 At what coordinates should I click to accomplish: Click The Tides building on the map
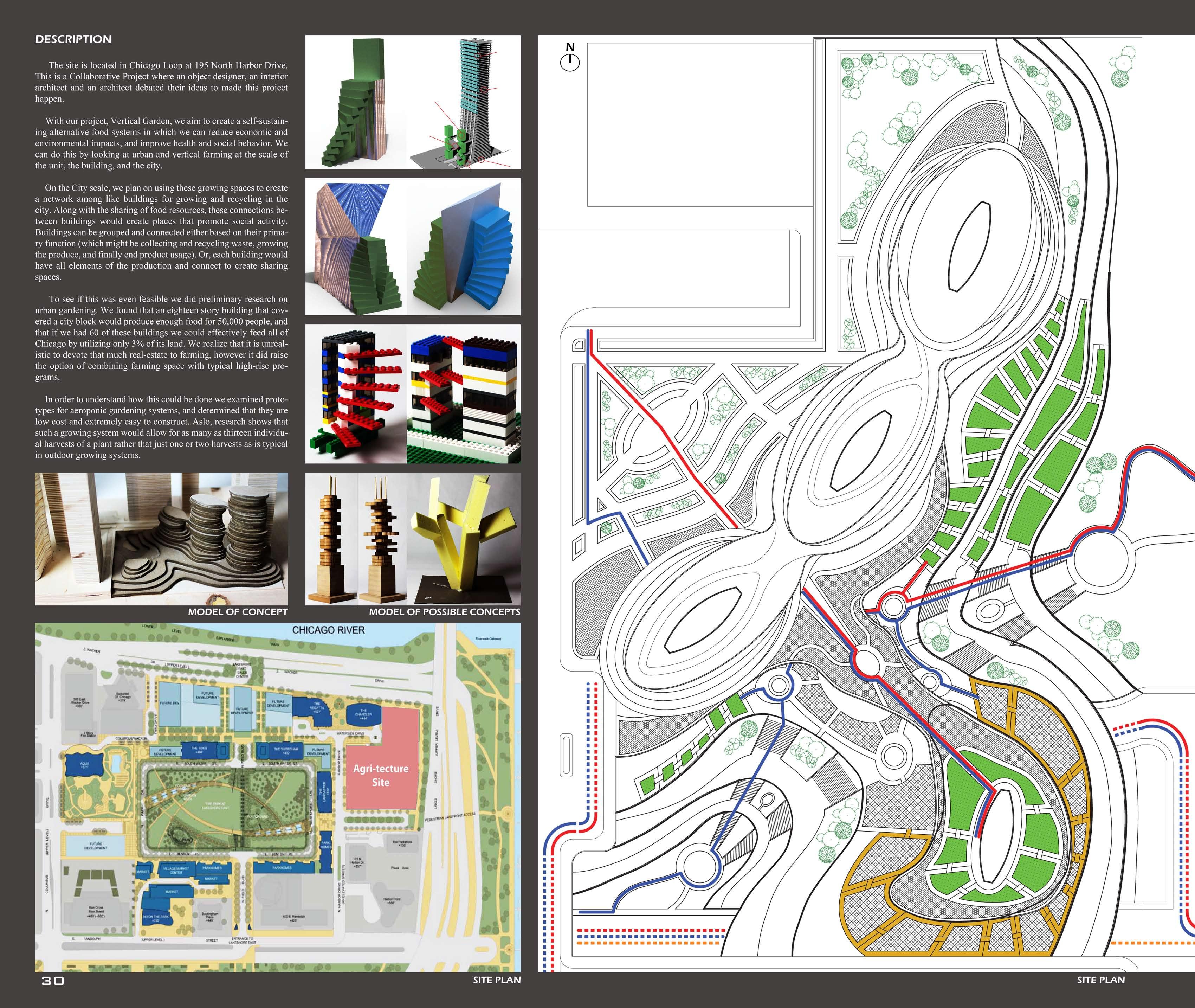tap(199, 750)
